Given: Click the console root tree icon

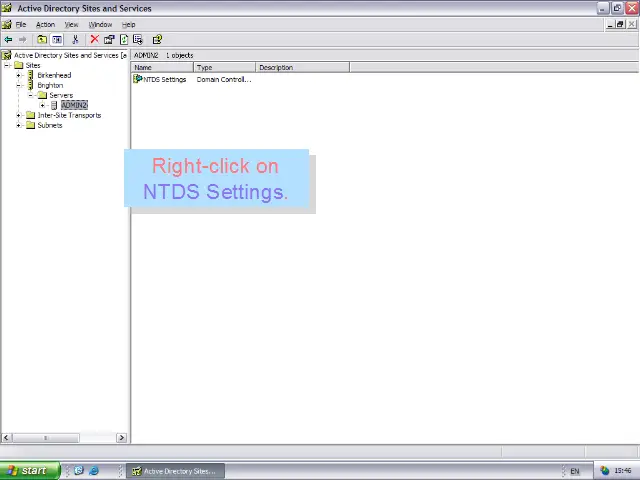Looking at the screenshot, I should tap(7, 55).
